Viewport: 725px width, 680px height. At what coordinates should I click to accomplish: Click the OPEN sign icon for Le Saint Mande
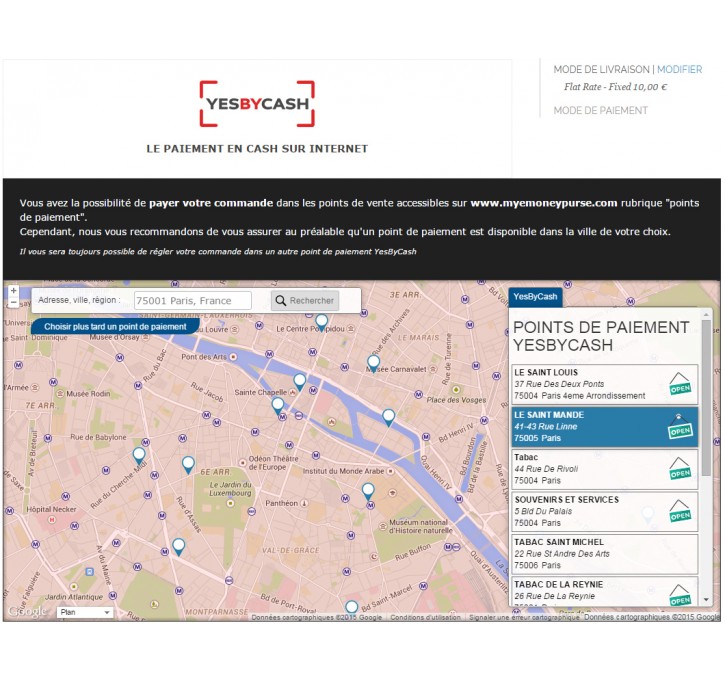(680, 427)
